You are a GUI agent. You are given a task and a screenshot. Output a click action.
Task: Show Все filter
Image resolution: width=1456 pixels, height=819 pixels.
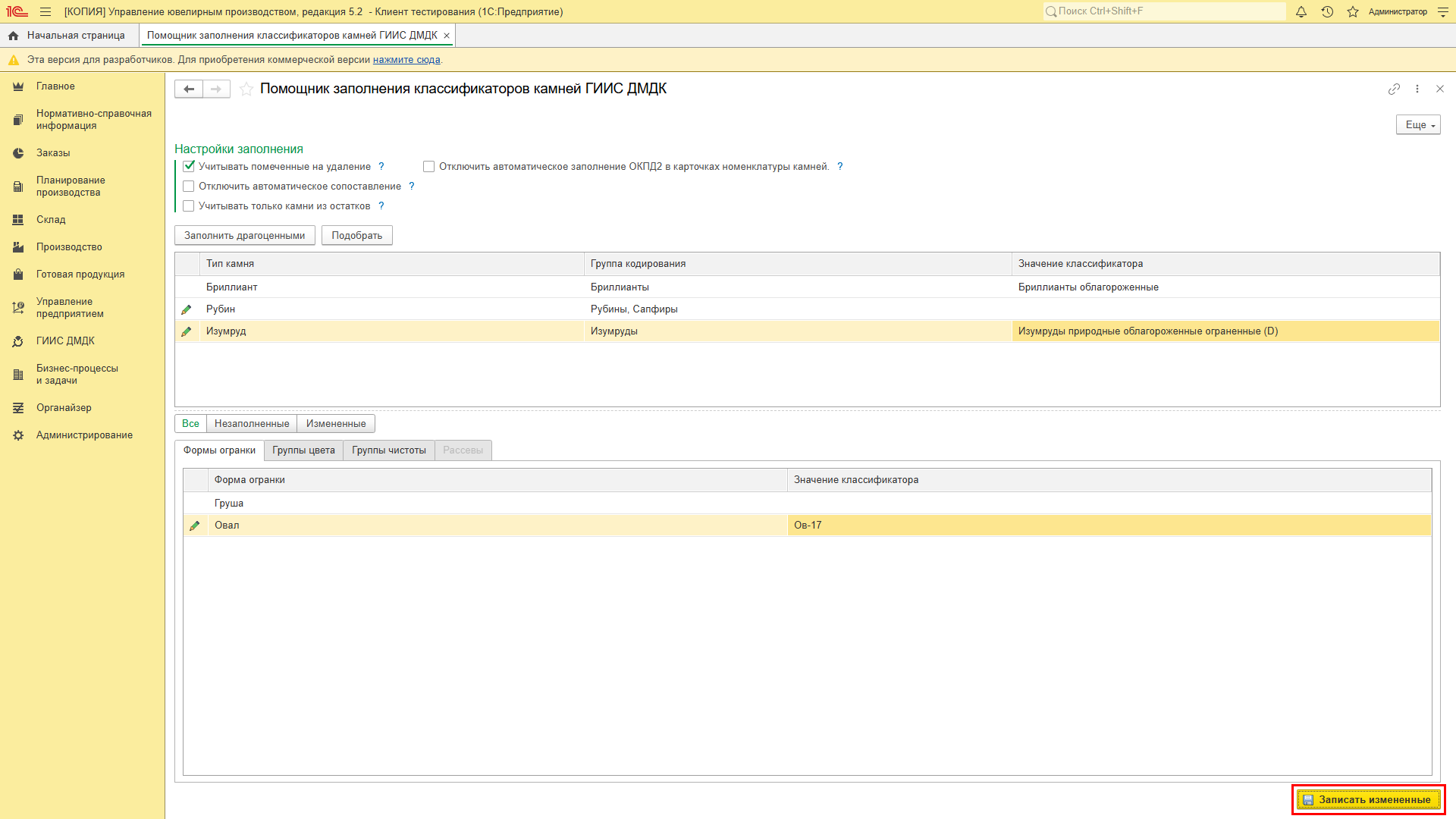pyautogui.click(x=190, y=424)
